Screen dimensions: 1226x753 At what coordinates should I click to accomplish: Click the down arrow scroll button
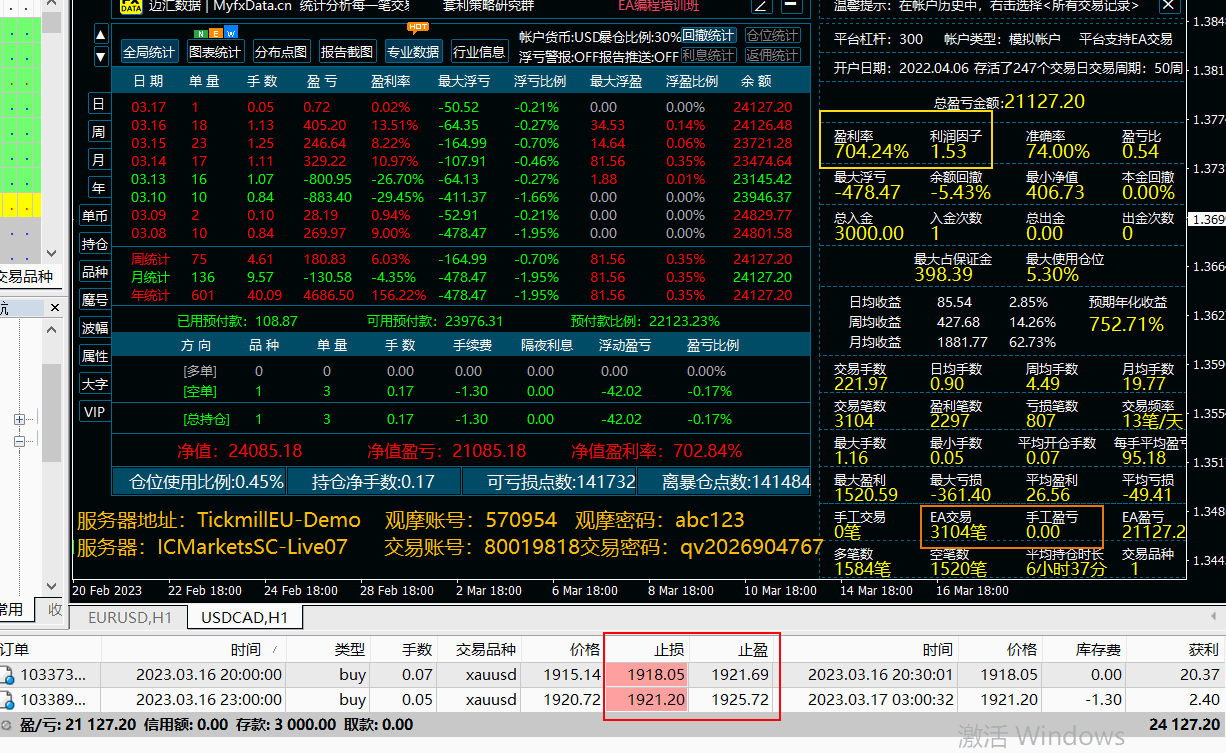[101, 58]
